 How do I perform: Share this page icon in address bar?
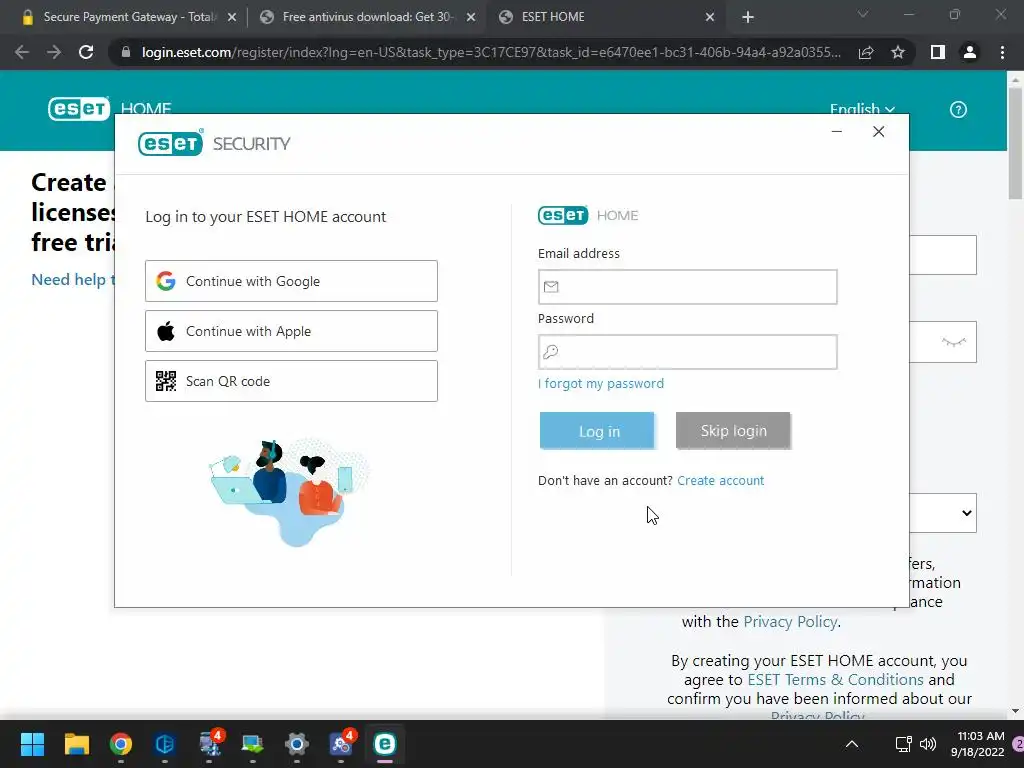click(x=866, y=52)
